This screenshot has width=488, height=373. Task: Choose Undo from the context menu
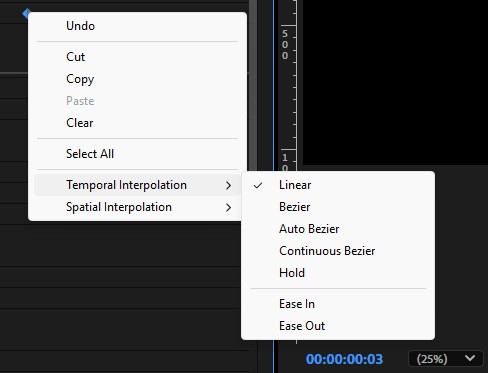pyautogui.click(x=137, y=26)
